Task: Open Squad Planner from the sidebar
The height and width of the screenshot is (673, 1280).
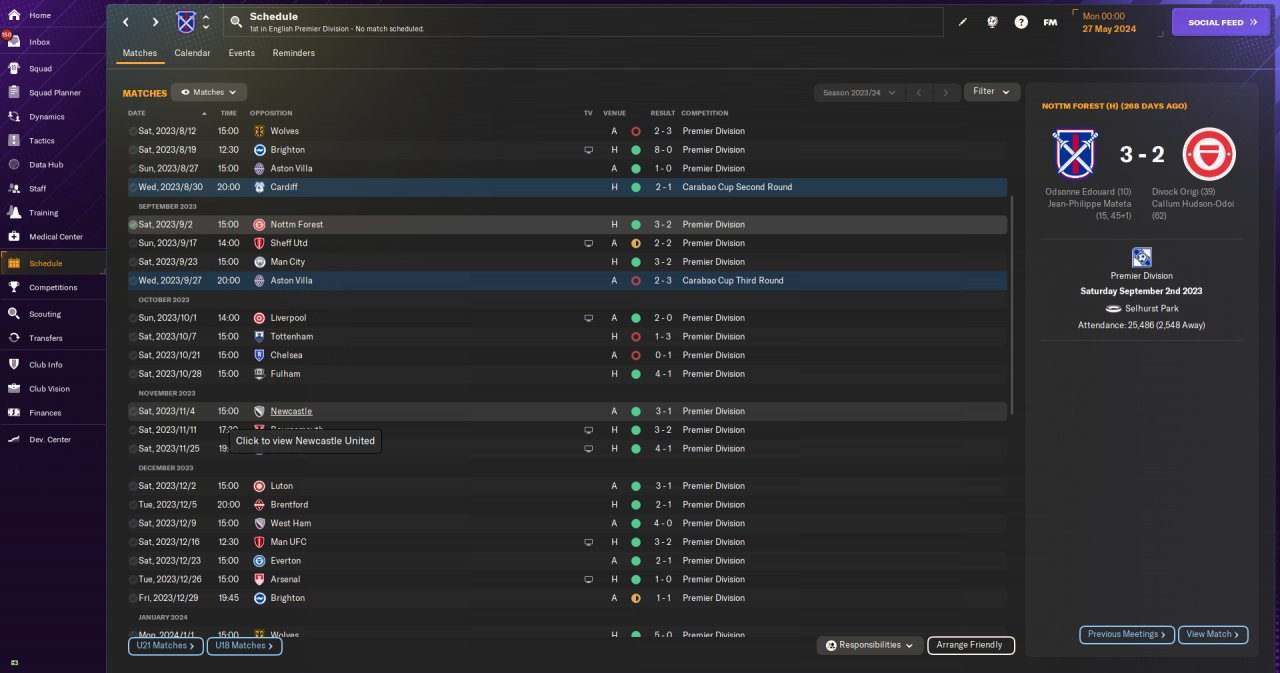Action: point(54,93)
